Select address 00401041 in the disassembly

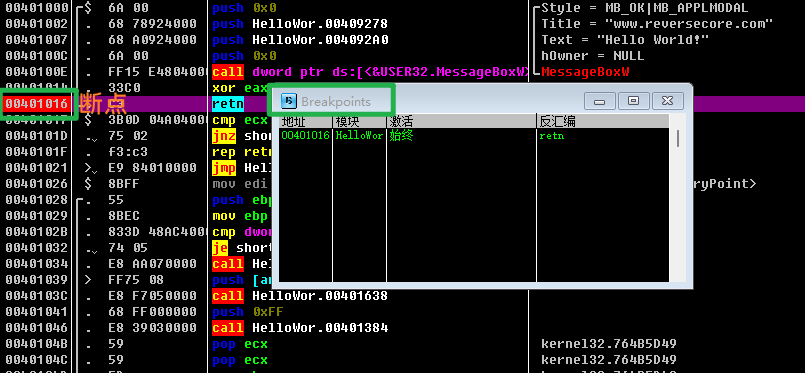click(x=36, y=312)
